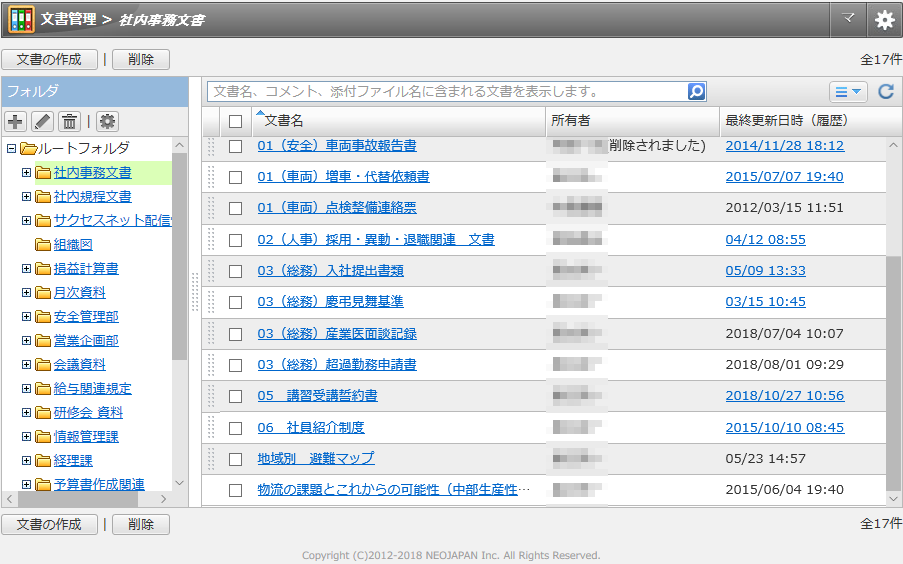Open folder settings gear icon in folder panel
The image size is (903, 564).
pyautogui.click(x=107, y=121)
